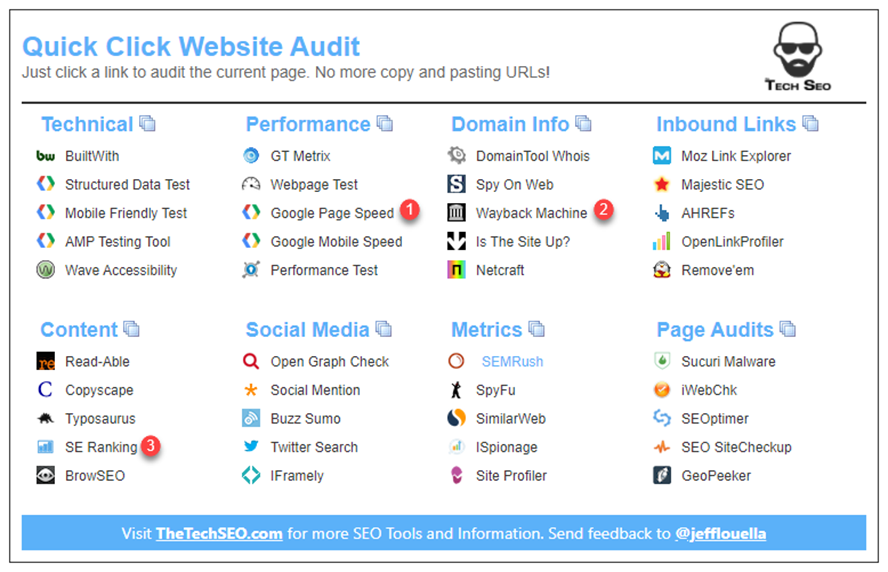The height and width of the screenshot is (572, 888).
Task: Select the SE Ranking content tool
Action: click(101, 447)
